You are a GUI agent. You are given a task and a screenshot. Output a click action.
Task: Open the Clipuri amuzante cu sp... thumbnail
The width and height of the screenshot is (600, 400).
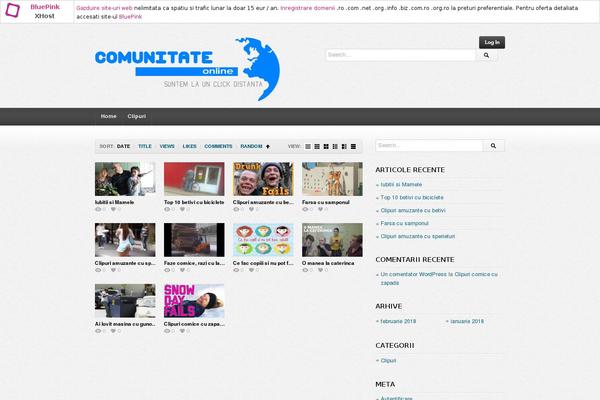point(125,240)
